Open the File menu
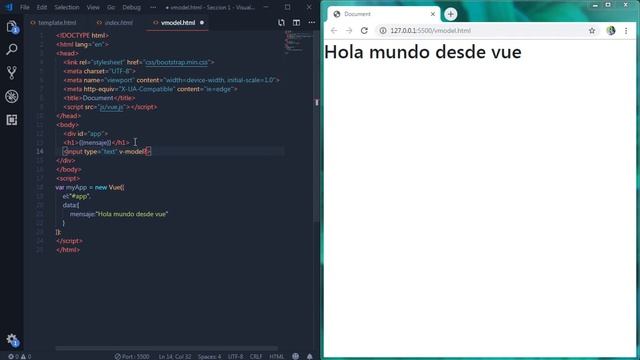 tap(24, 7)
